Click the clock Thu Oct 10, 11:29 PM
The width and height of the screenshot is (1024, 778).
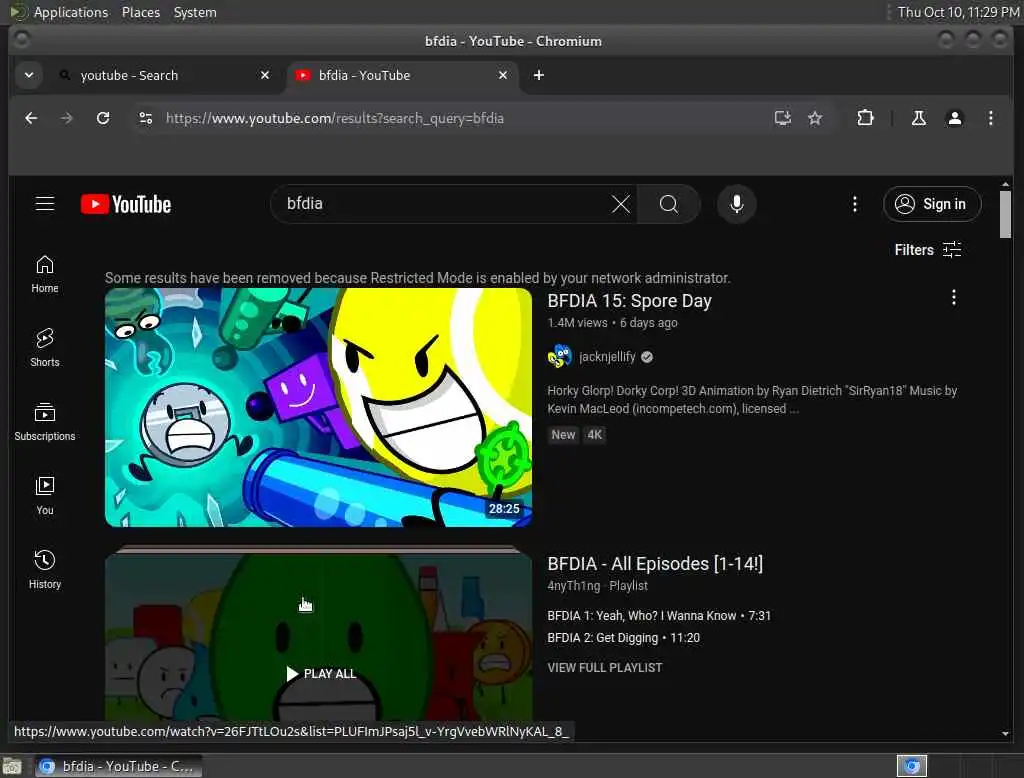957,12
